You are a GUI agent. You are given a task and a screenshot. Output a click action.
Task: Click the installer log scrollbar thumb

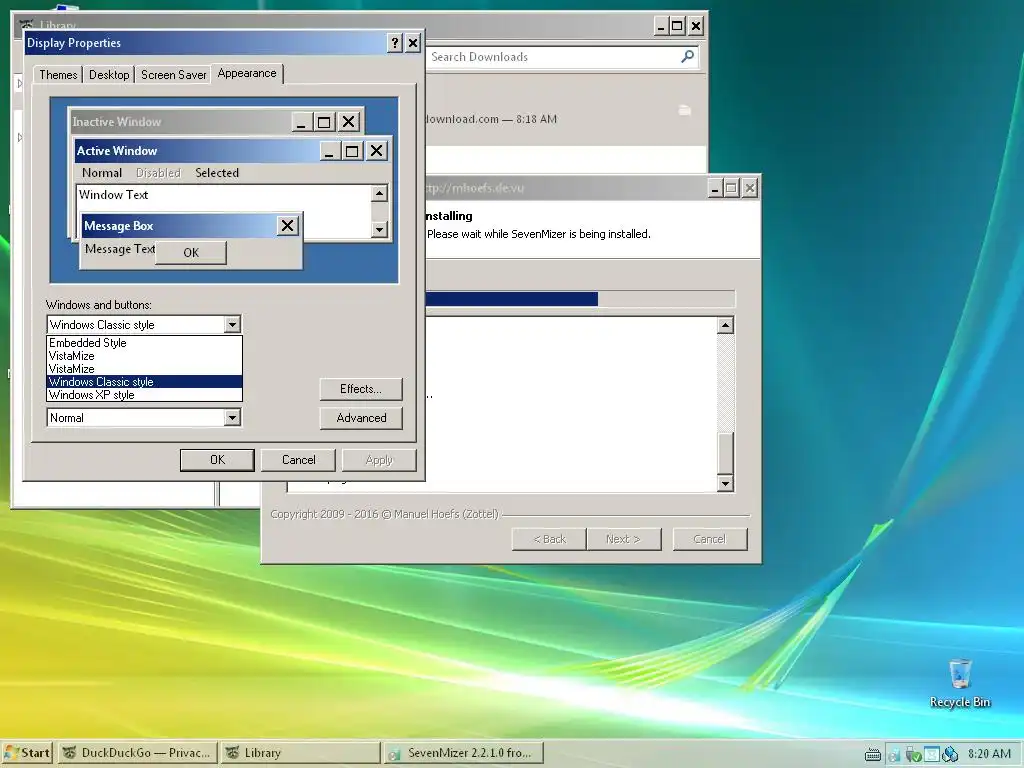pos(725,453)
